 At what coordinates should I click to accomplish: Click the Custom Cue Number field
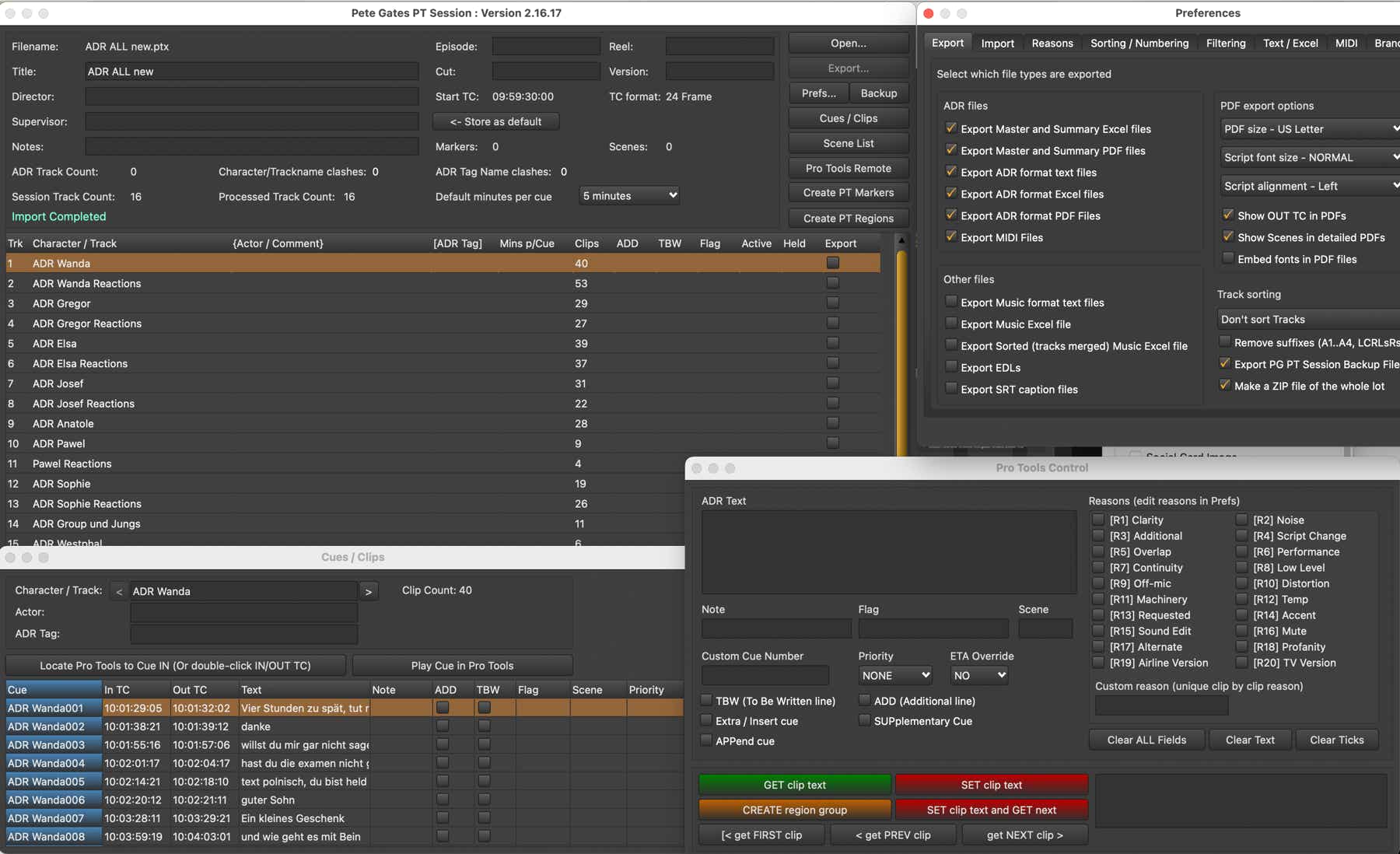coord(765,675)
